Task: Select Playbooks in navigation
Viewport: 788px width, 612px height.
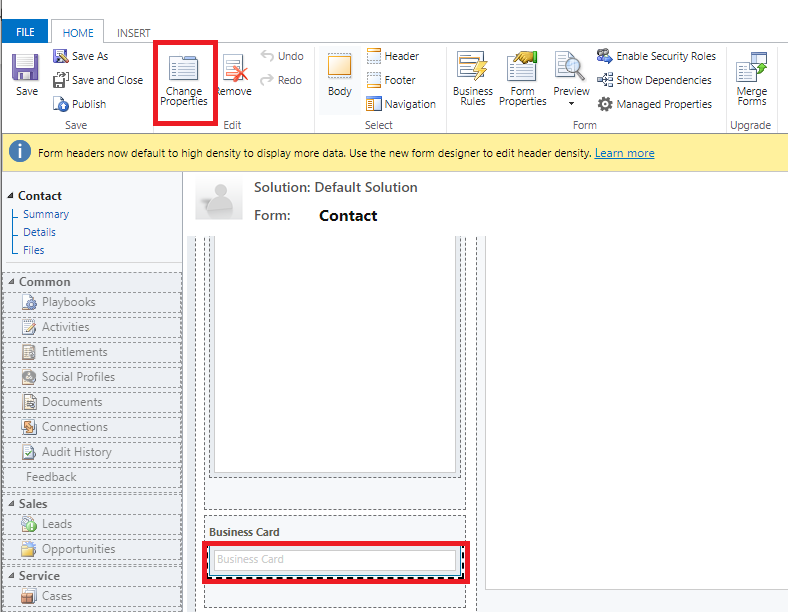Action: [92, 302]
